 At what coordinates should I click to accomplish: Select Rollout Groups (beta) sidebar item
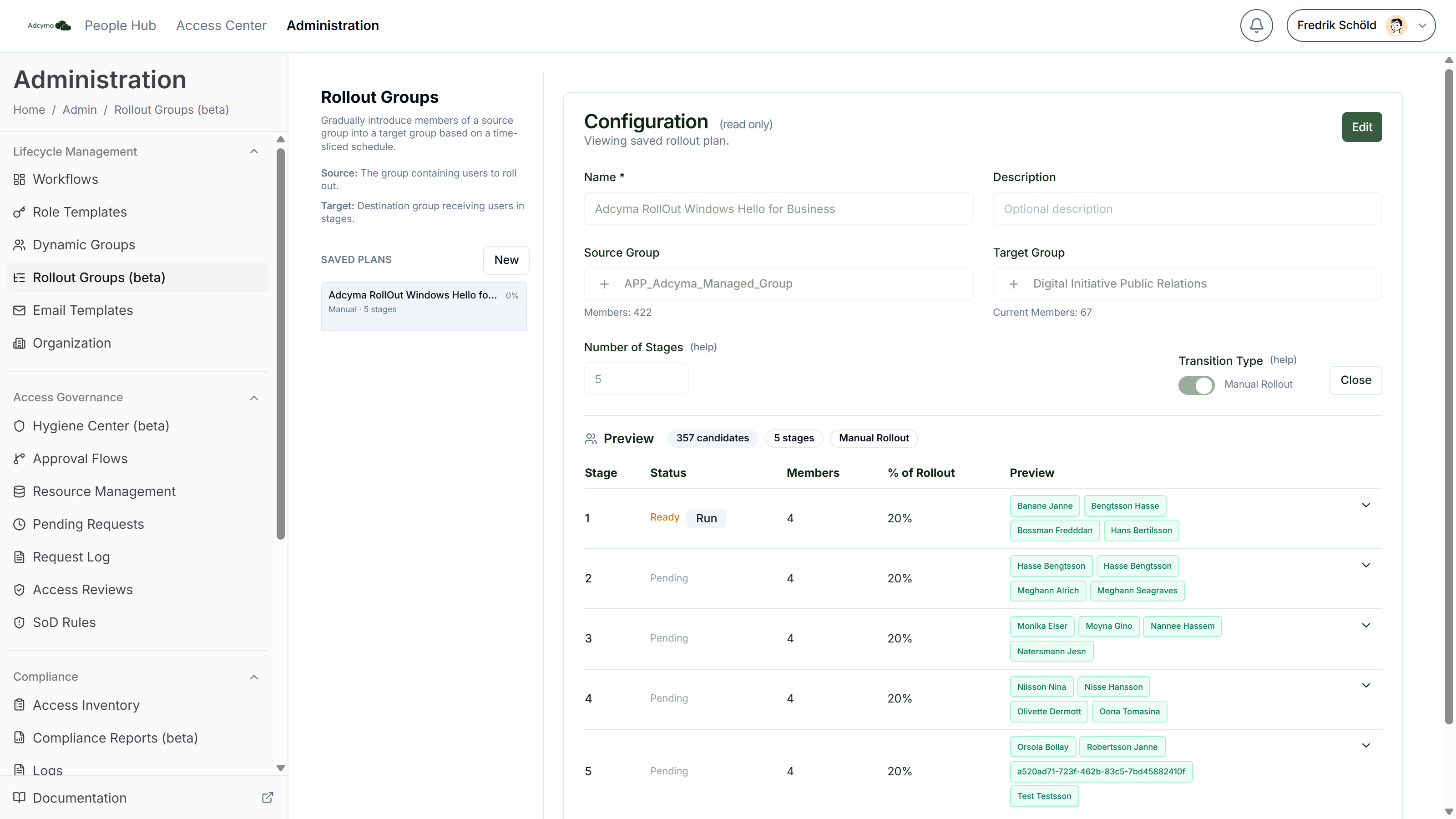coord(136,278)
